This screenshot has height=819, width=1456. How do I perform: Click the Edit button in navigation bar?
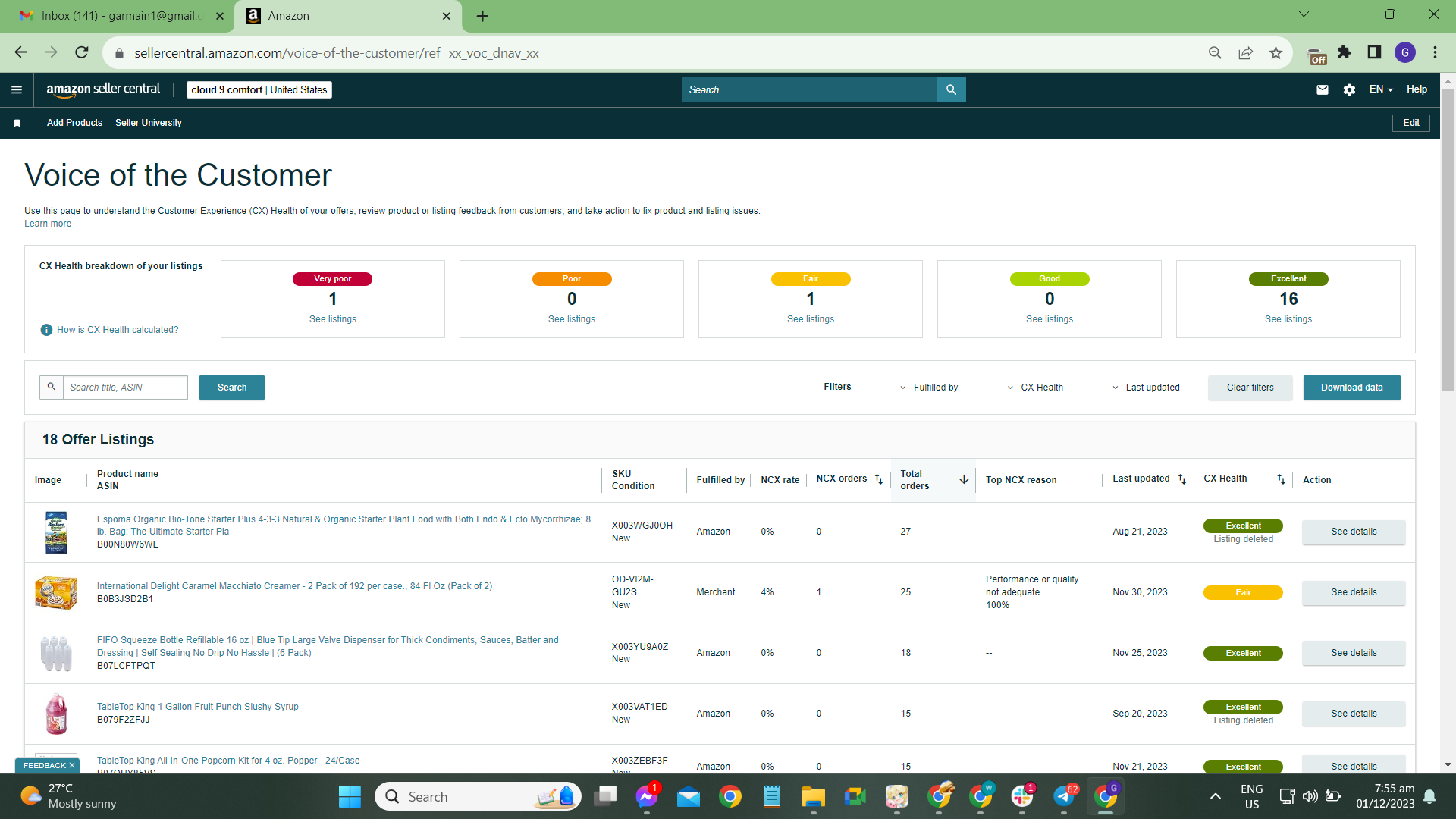pos(1411,123)
